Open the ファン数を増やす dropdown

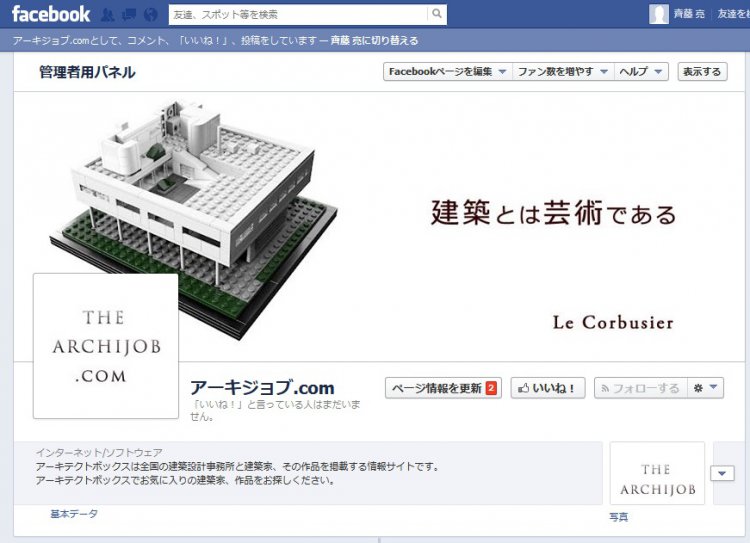tap(563, 72)
